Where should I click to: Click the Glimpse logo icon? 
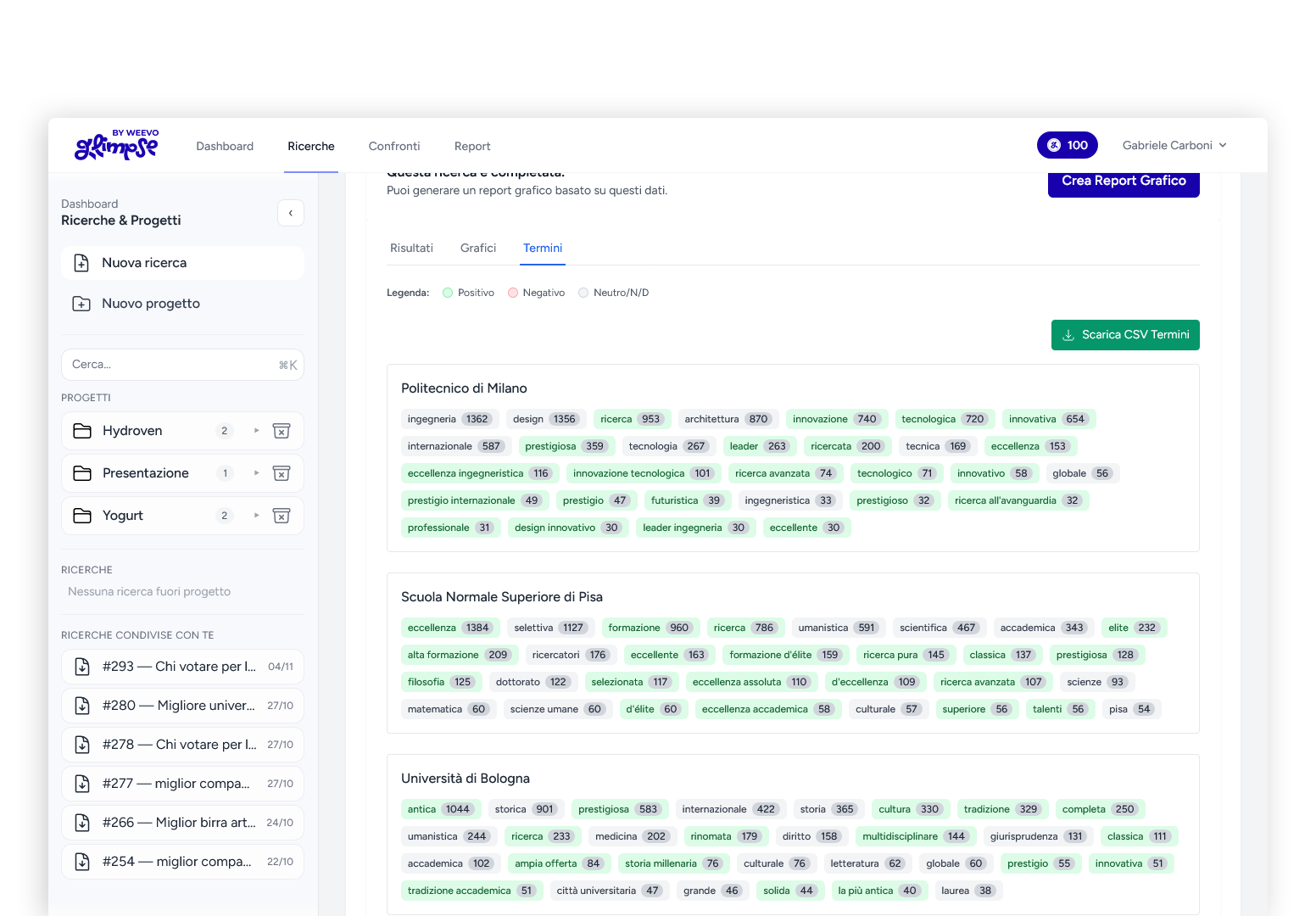point(116,146)
